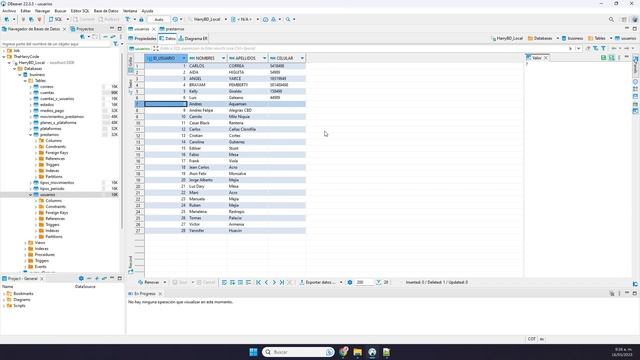
Task: Open the ID_USUARIO column header dropdown
Action: (184, 58)
